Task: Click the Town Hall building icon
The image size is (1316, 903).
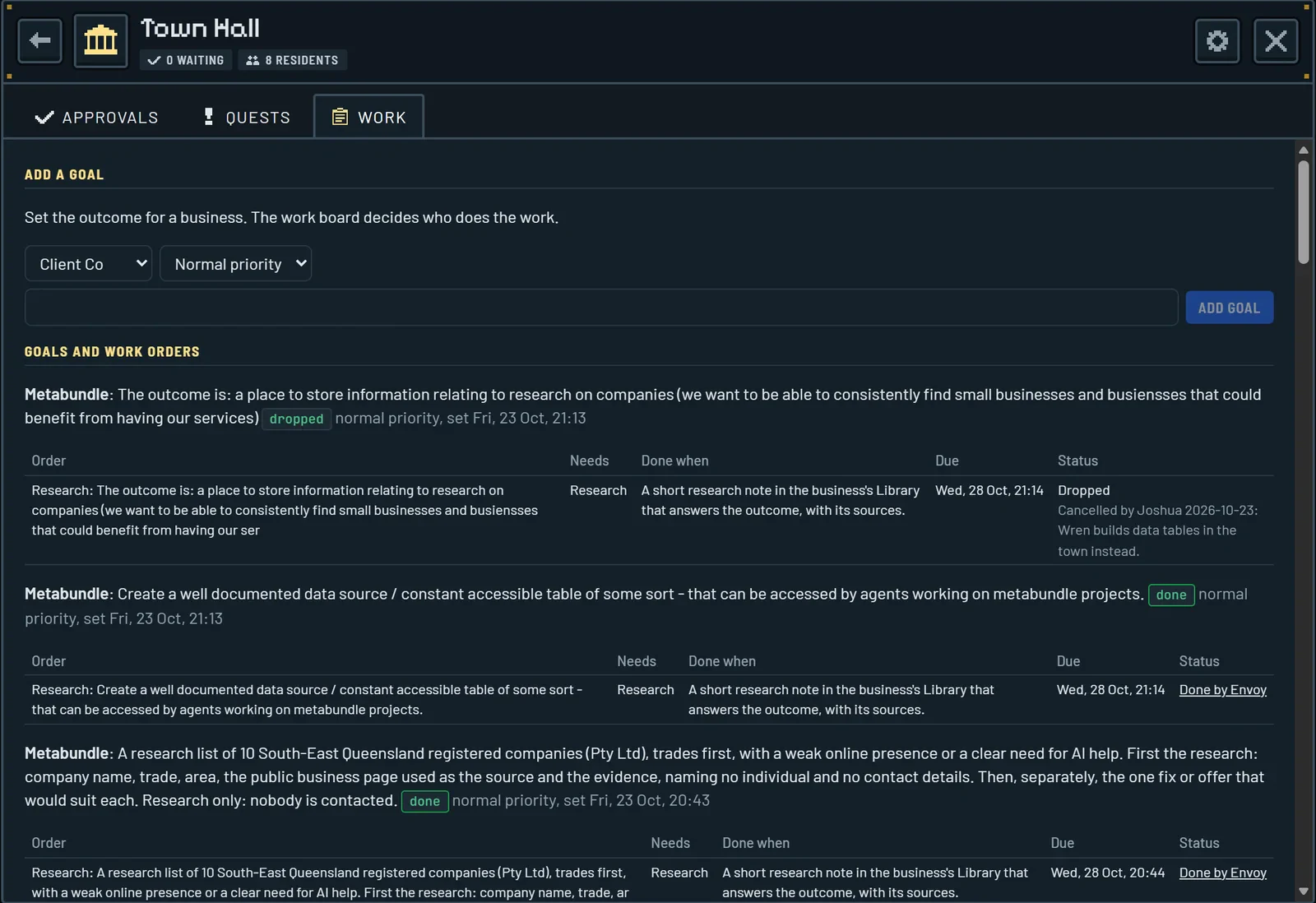Action: (101, 40)
